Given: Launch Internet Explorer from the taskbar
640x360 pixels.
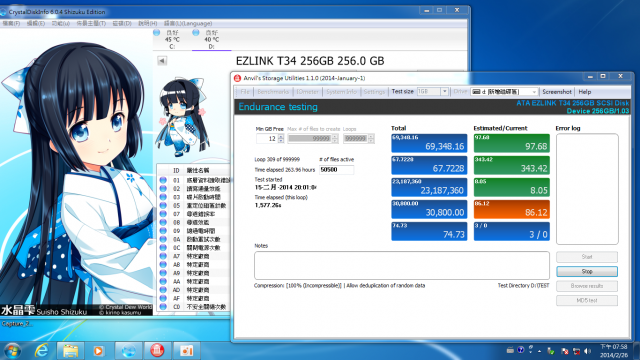Looking at the screenshot, I should (x=42, y=350).
